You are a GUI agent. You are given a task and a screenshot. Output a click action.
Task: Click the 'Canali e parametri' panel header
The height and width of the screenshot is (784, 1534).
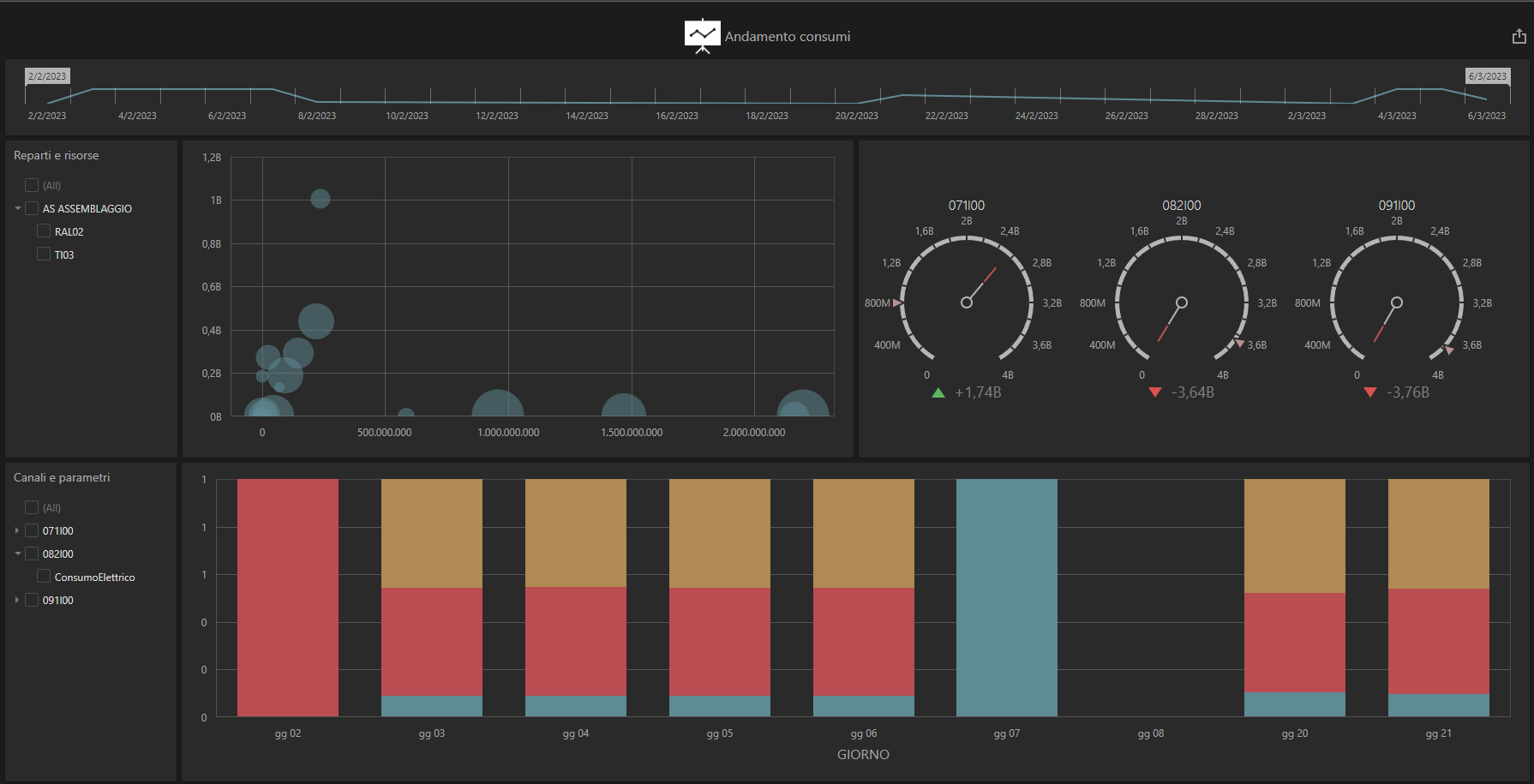61,477
